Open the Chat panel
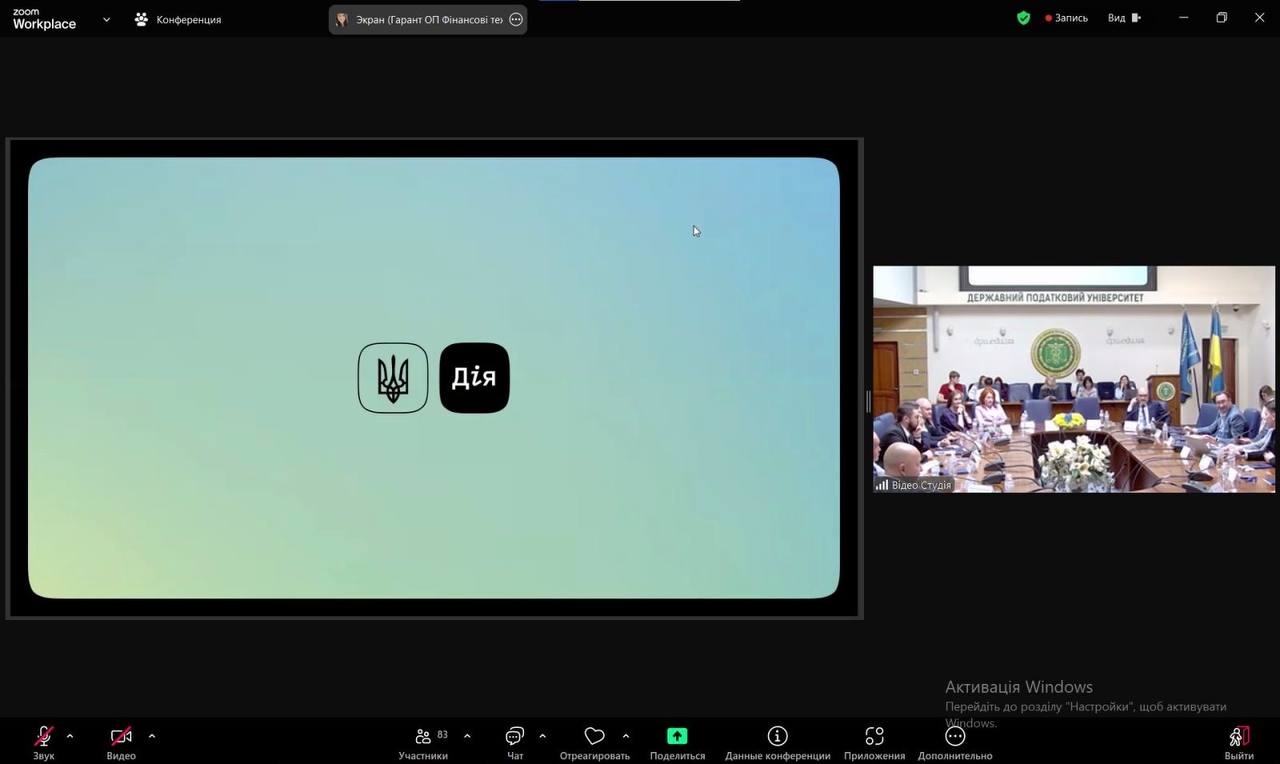Image resolution: width=1280 pixels, height=764 pixels. 515,742
